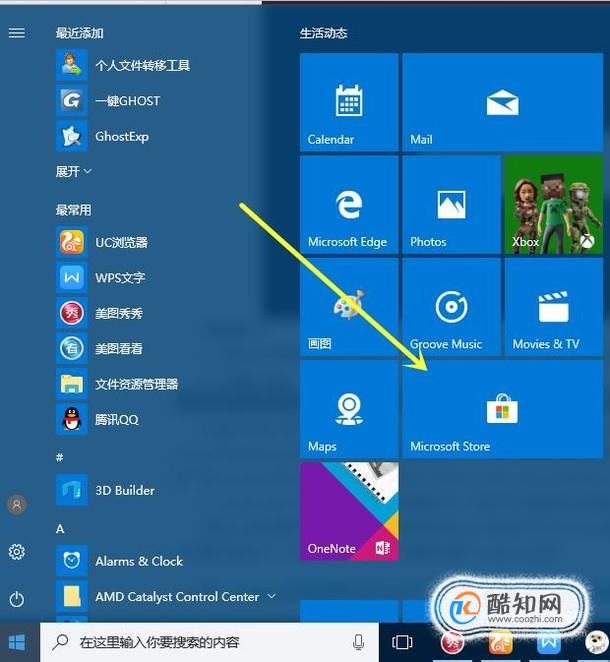Open the OneNote tile

point(349,512)
